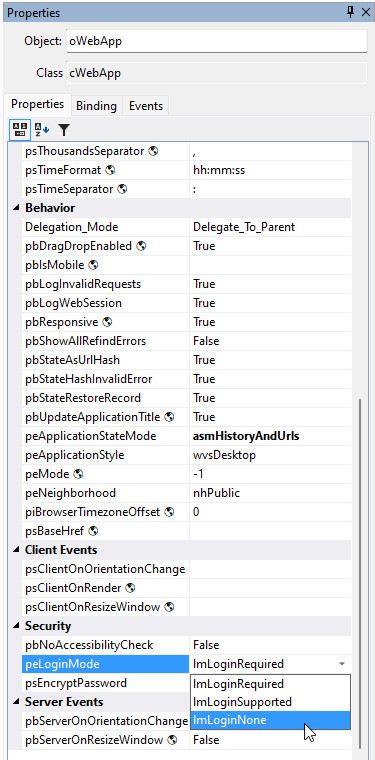The image size is (375, 760).
Task: Pin the Properties panel
Action: (351, 13)
